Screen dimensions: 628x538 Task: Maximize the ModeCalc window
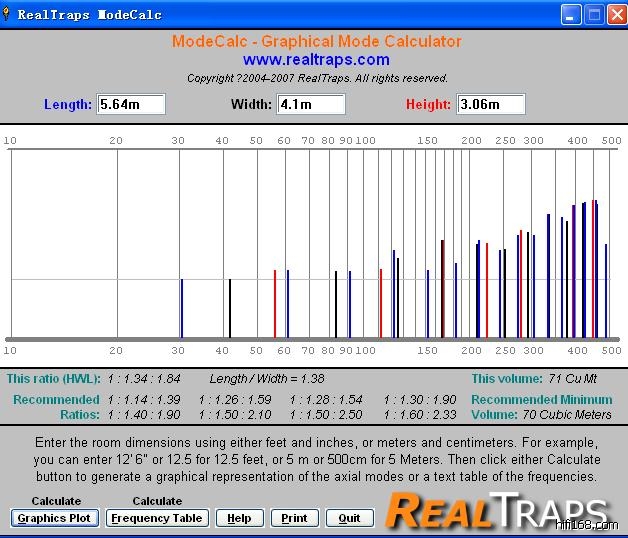coord(593,15)
